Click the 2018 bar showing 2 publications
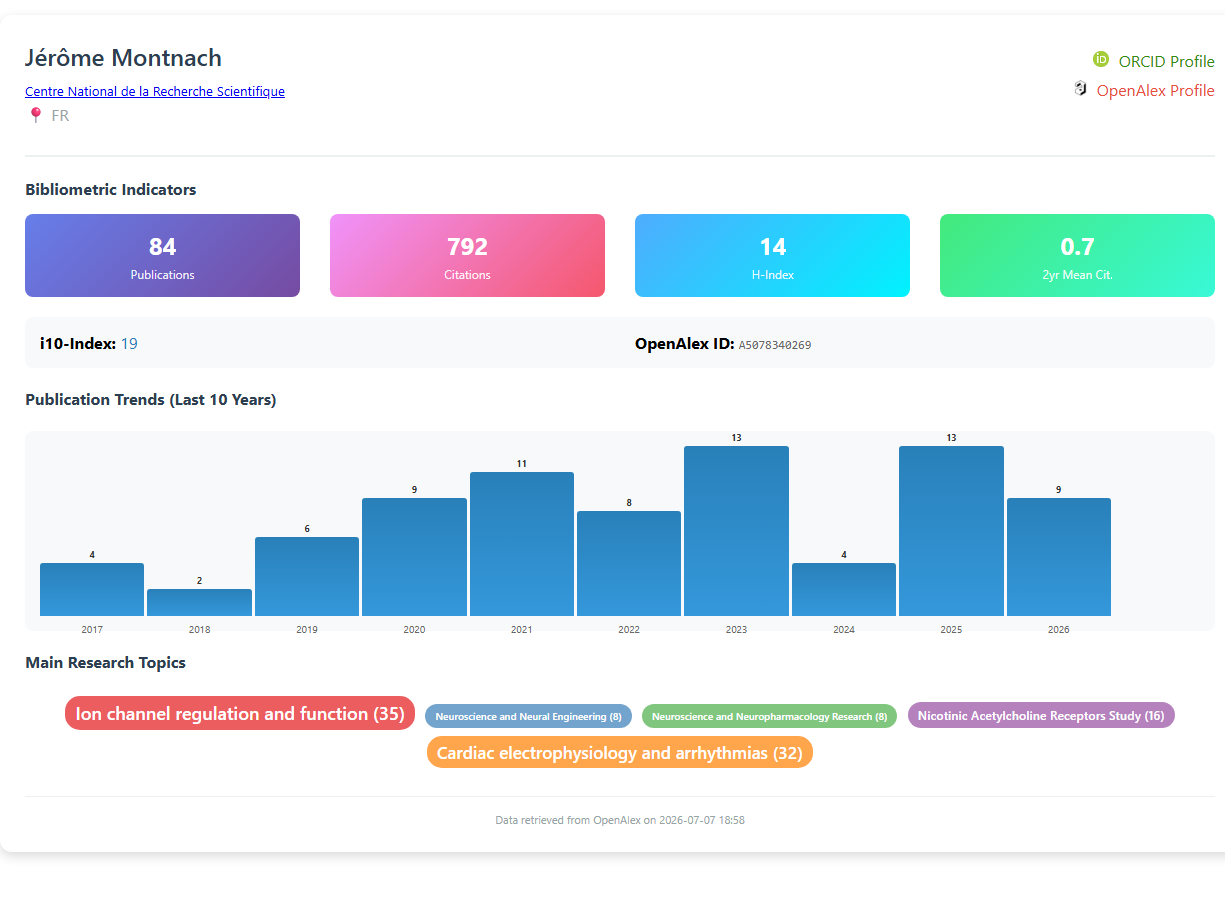The image size is (1225, 904). (x=199, y=602)
